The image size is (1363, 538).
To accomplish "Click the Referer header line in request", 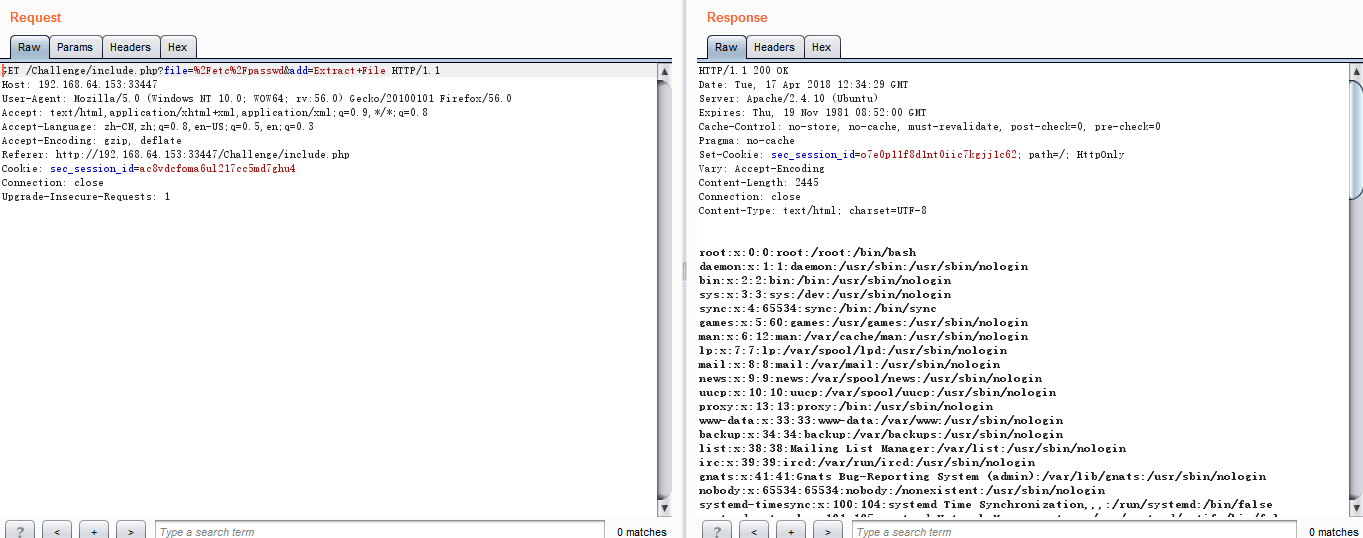I will click(x=176, y=155).
